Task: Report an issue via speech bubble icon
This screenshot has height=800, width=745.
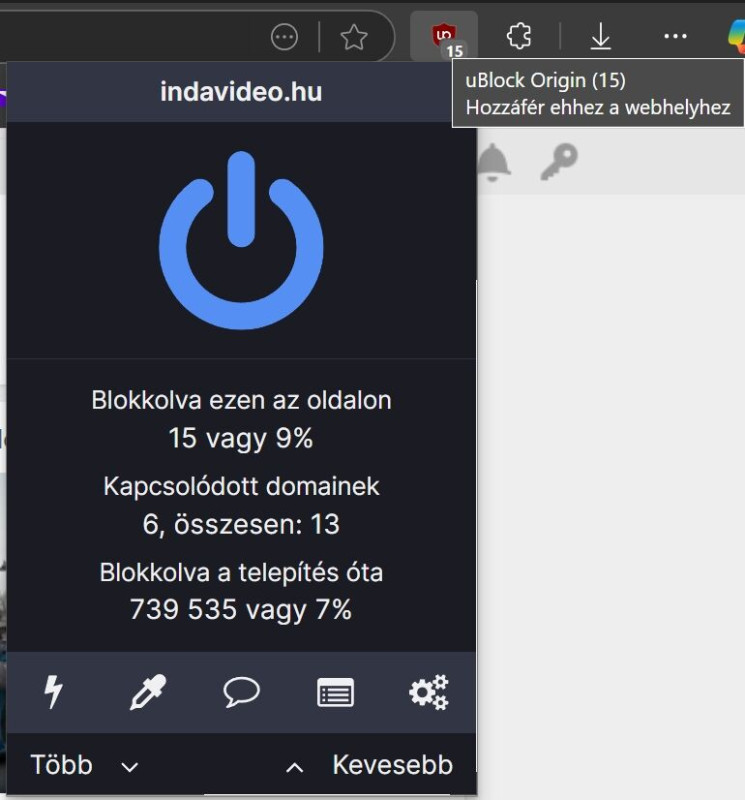Action: pos(241,692)
